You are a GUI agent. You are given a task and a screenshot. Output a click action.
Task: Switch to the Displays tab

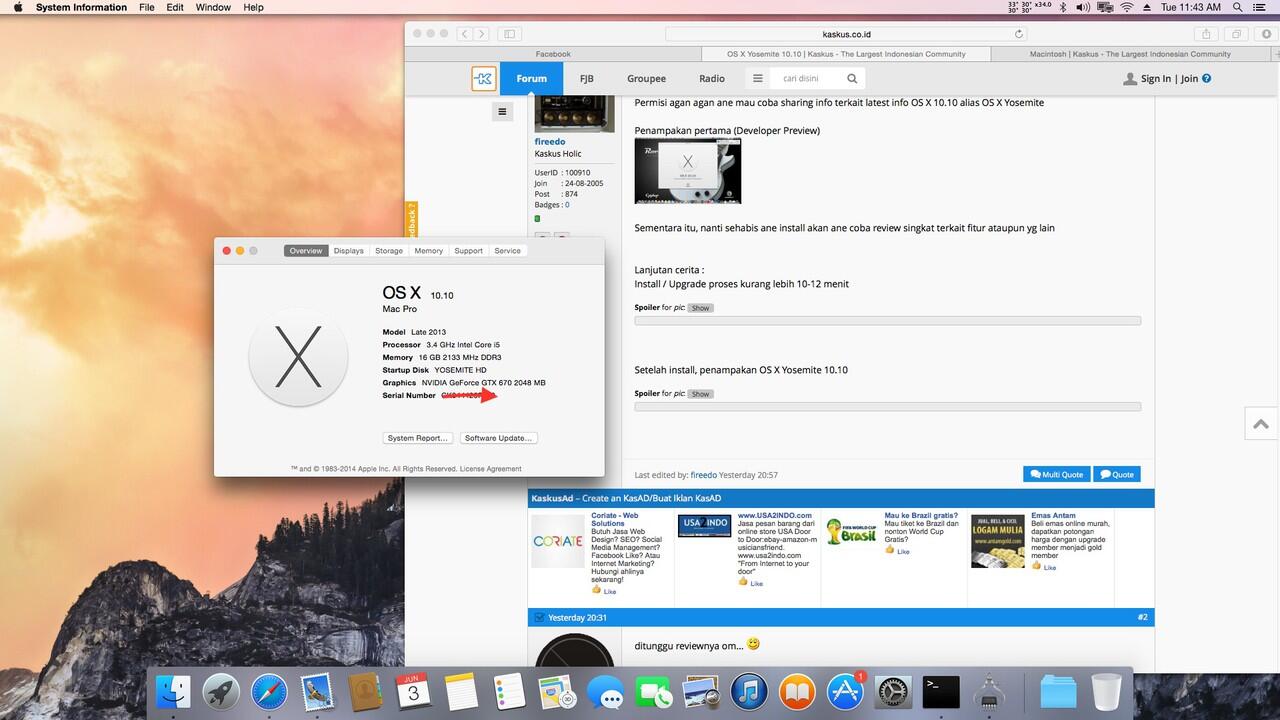click(x=349, y=251)
